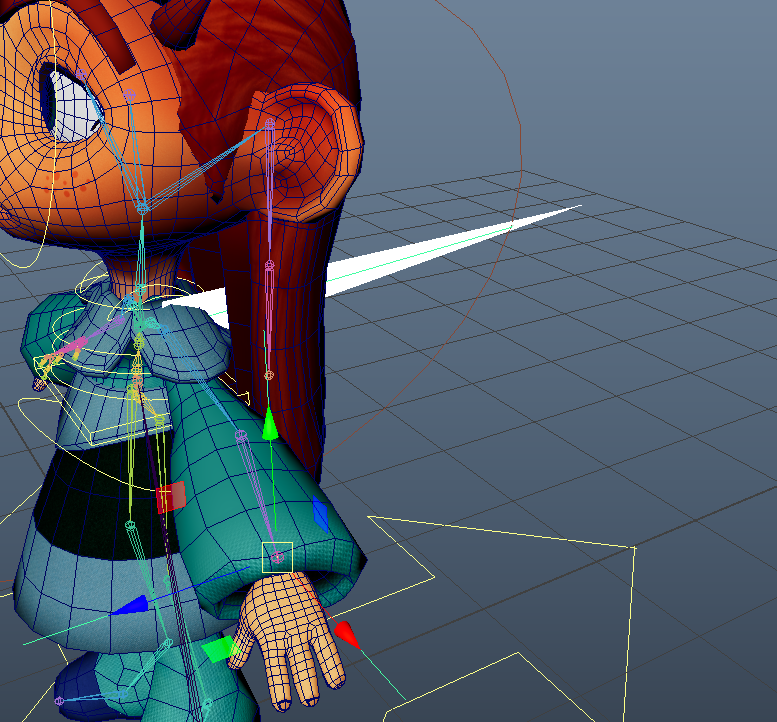Select the lowest hair joint above the green arrow

tap(269, 376)
